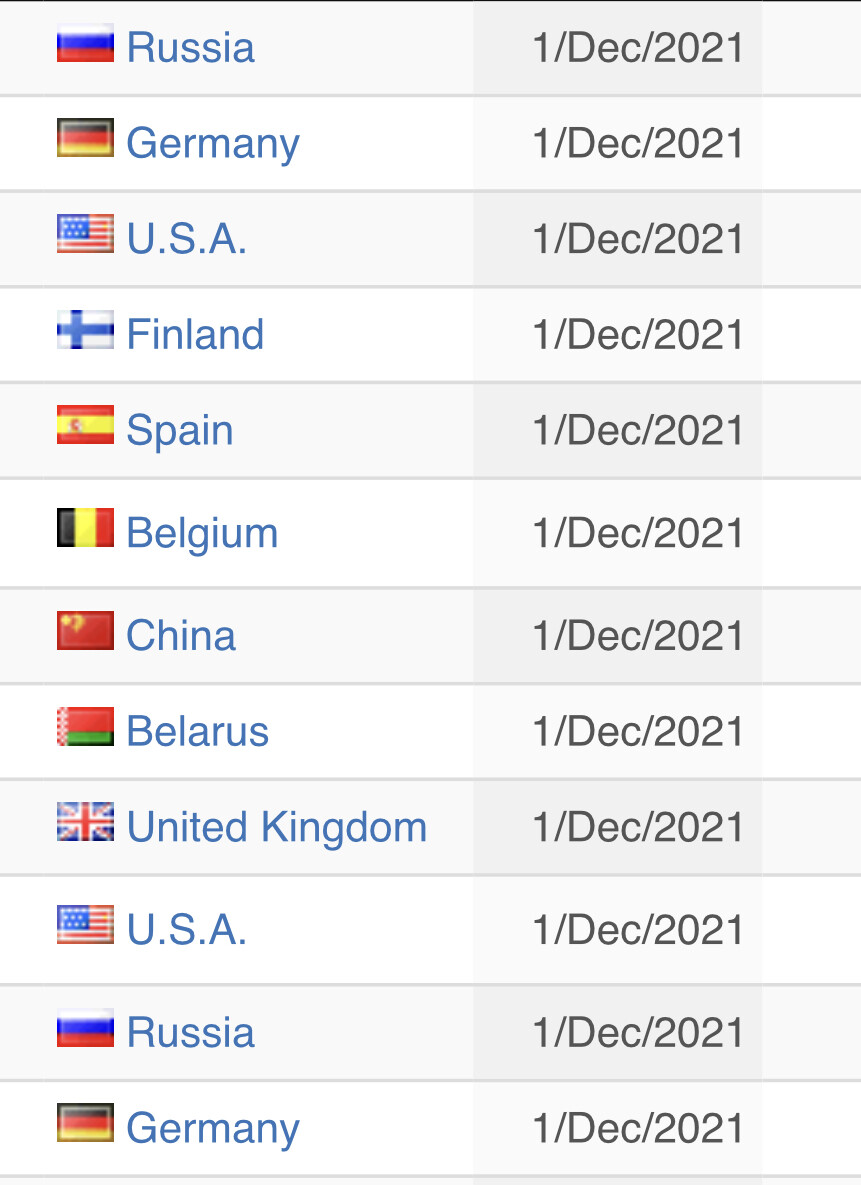Select the date cell in the Spain row
This screenshot has height=1185, width=861.
pos(618,430)
